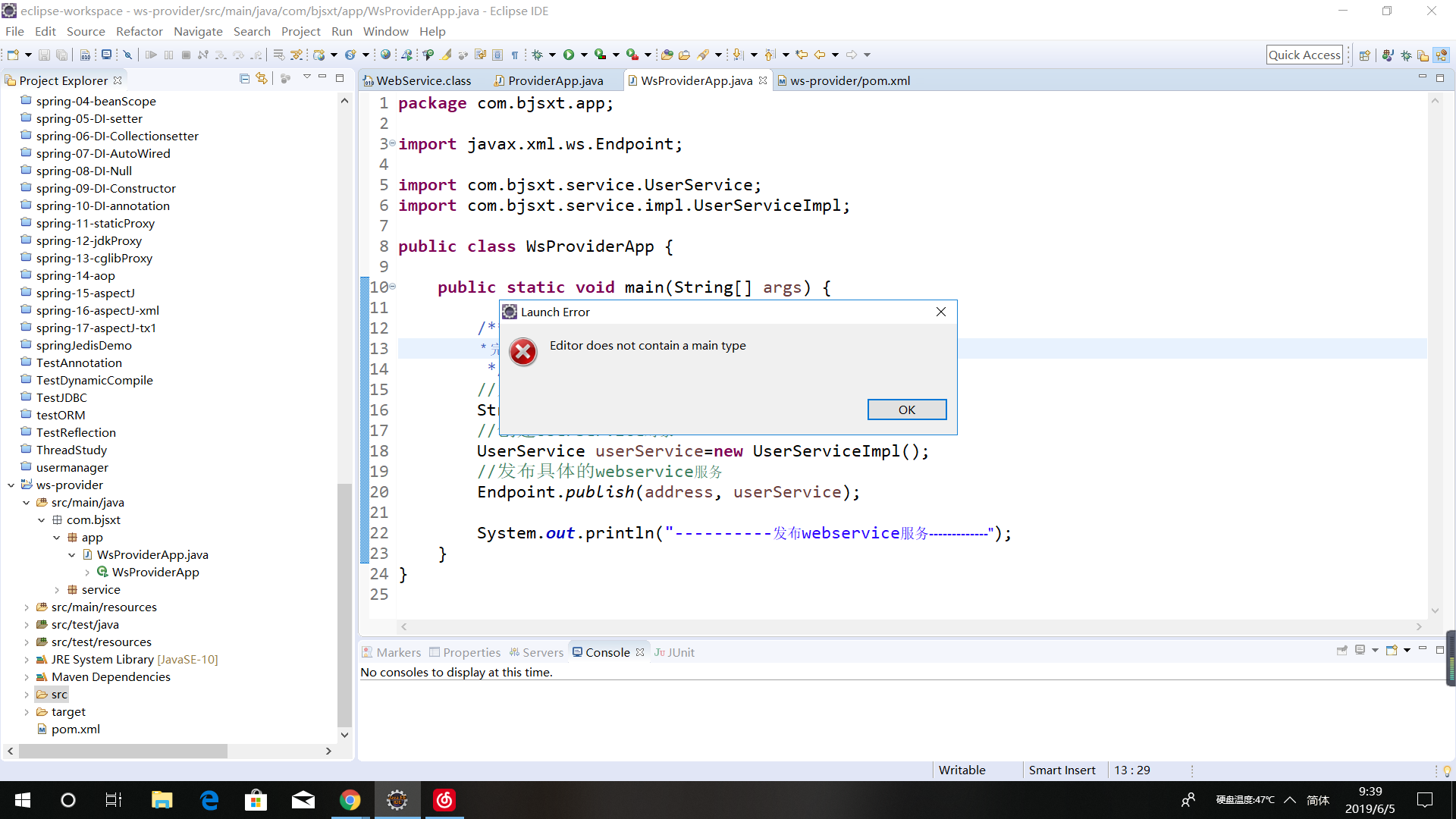Open the Refactor menu
The height and width of the screenshot is (819, 1456).
(140, 31)
